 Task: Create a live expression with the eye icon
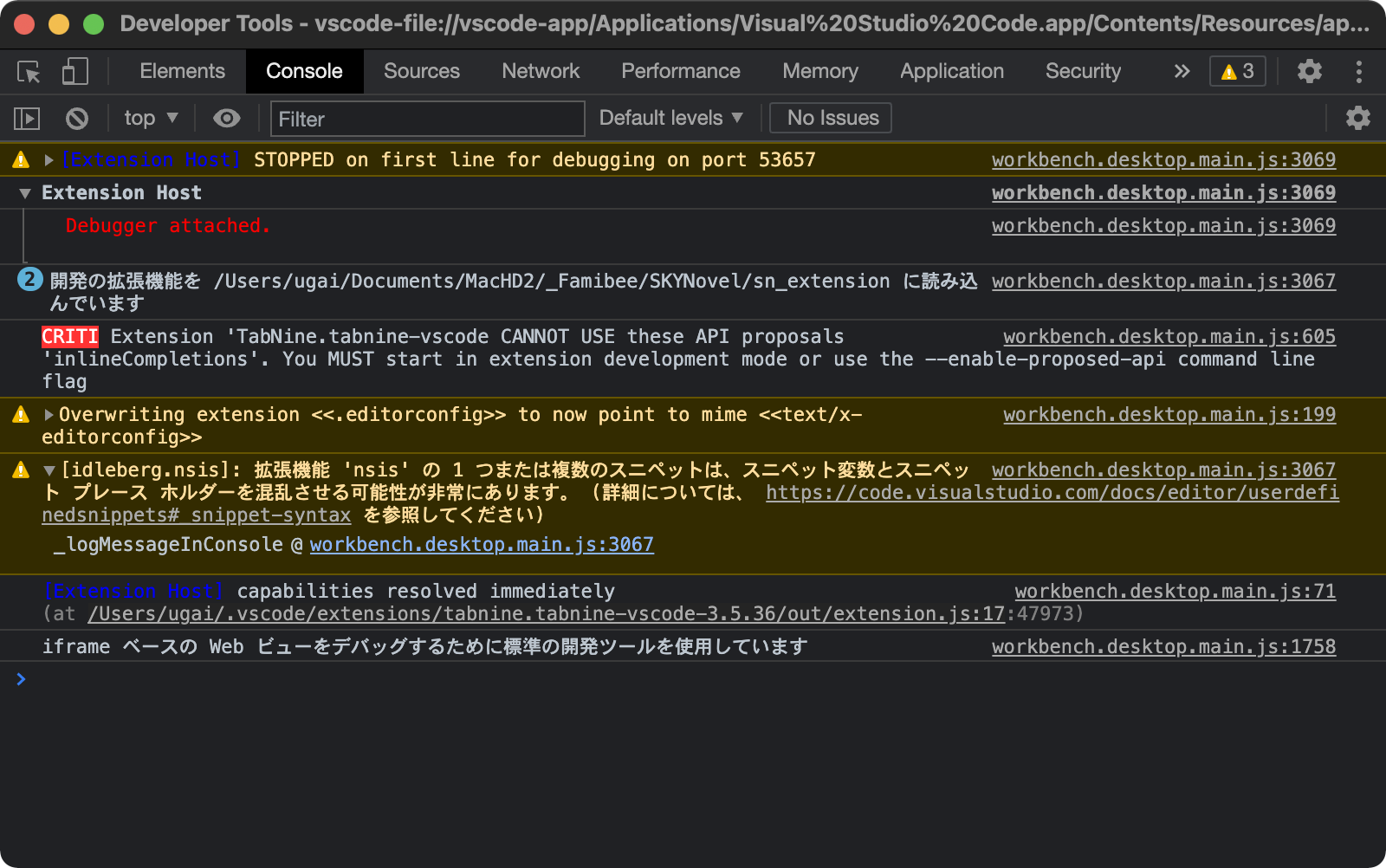pos(227,118)
